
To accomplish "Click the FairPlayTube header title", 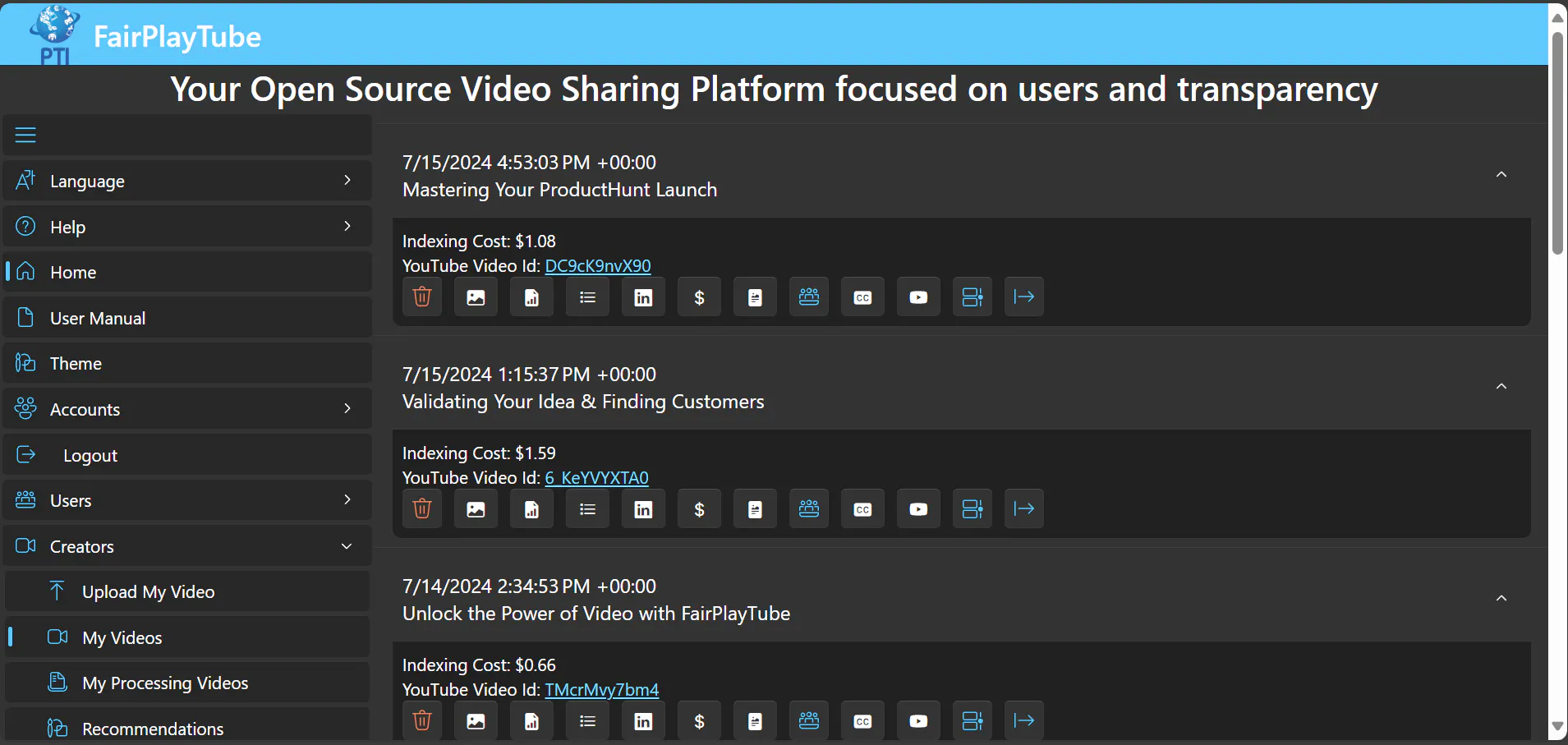I will pos(177,37).
